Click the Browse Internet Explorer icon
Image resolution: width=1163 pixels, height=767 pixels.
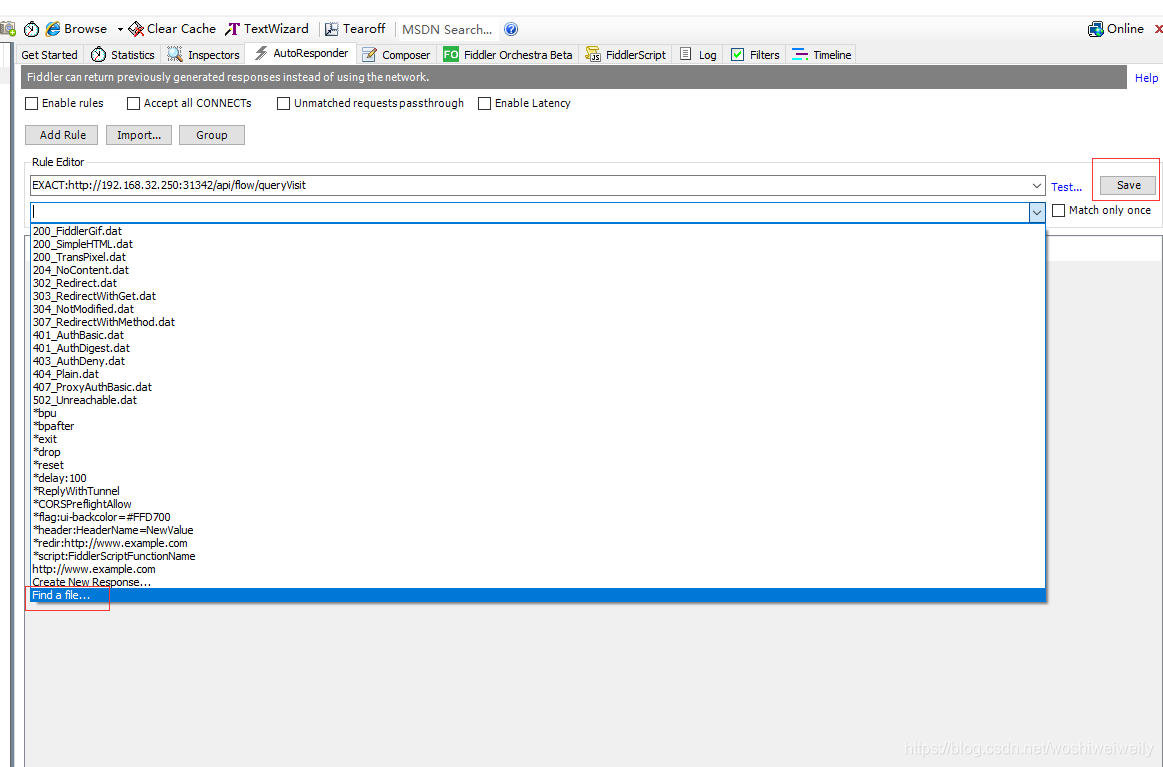pos(53,29)
